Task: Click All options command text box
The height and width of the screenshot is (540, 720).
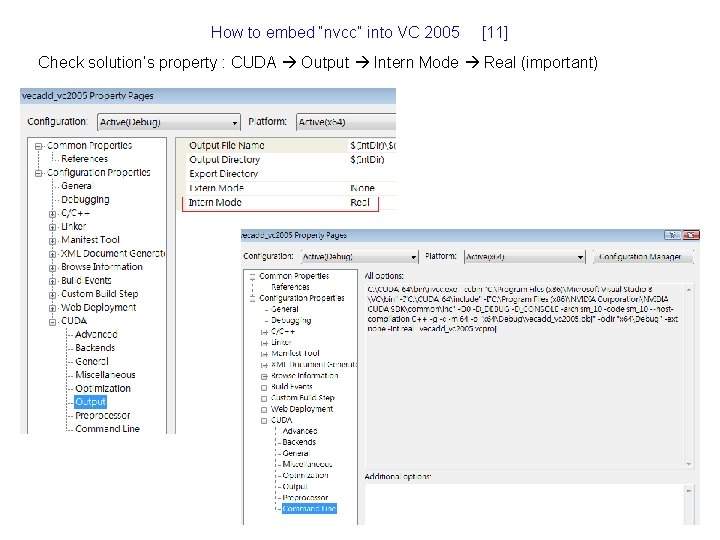Action: pyautogui.click(x=529, y=376)
